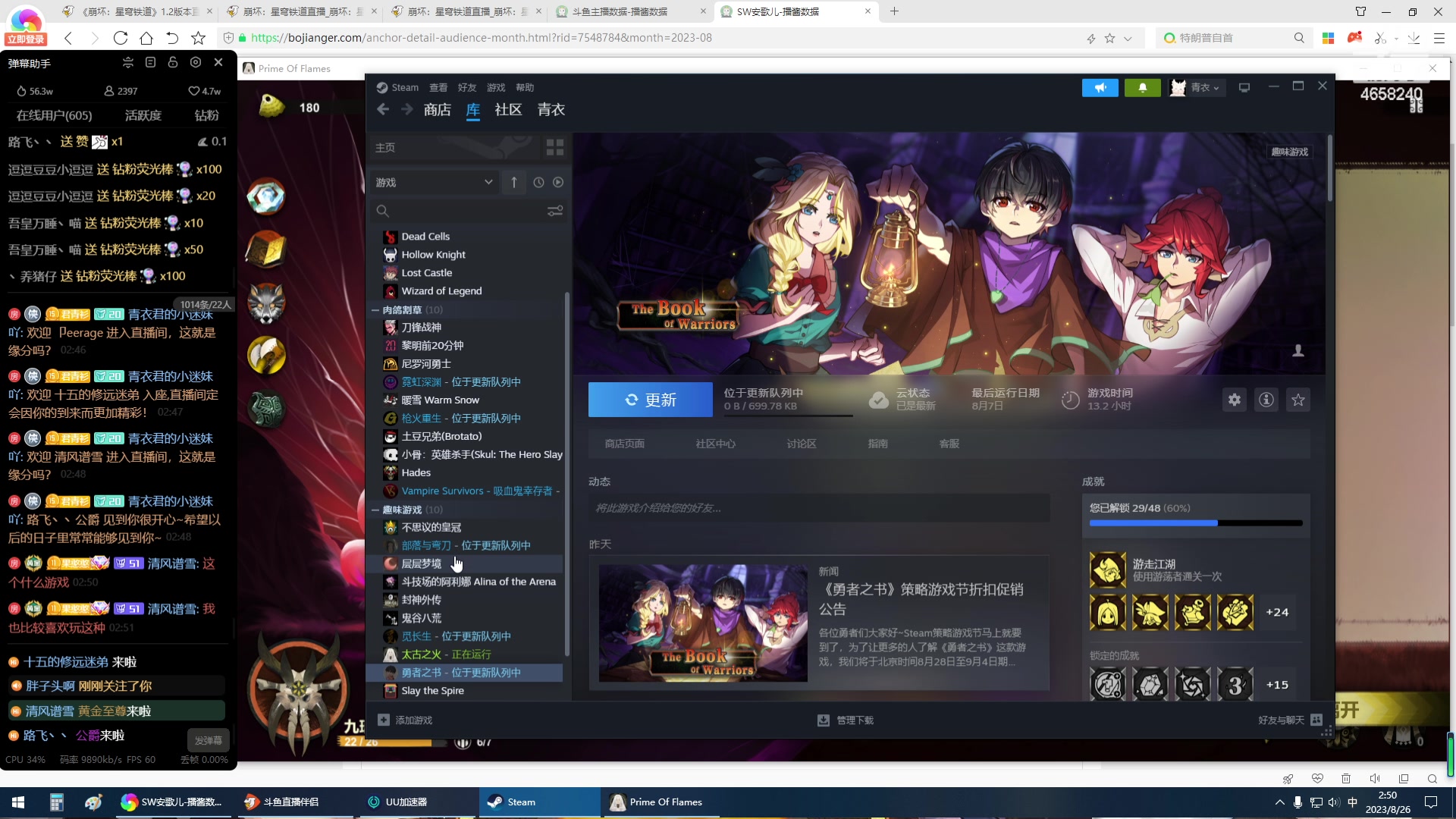This screenshot has width=1456, height=819.
Task: Toggle ready-to-play filter in library
Action: coord(558,182)
